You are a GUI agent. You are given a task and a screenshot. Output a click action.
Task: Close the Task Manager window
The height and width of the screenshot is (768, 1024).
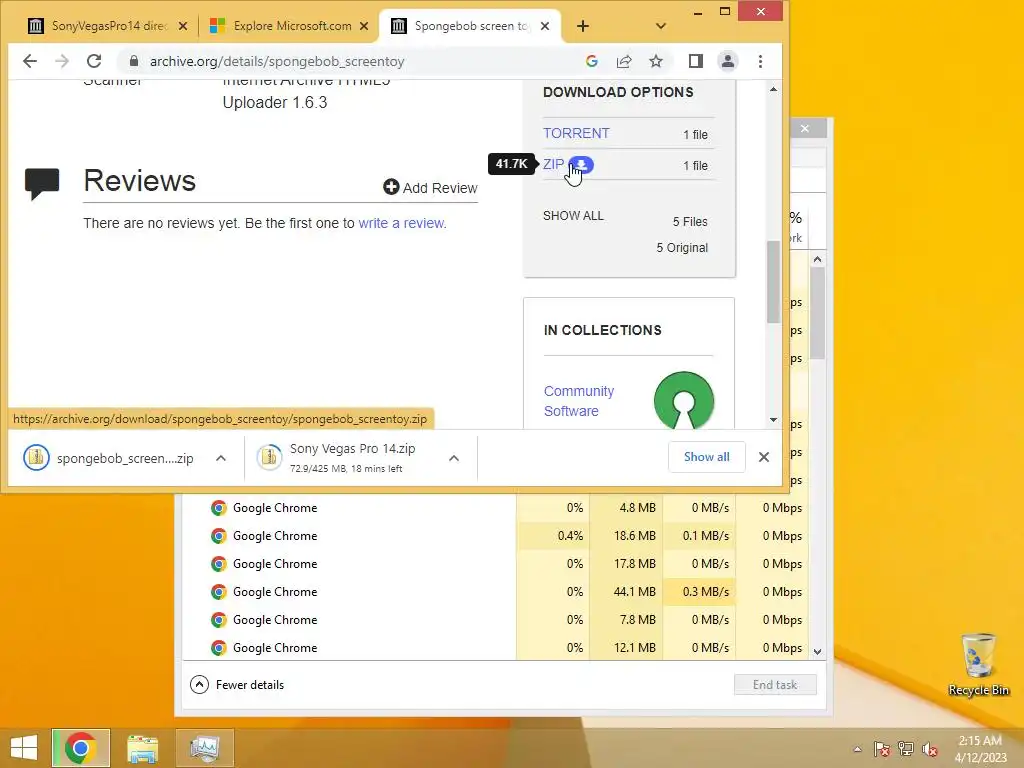pos(805,129)
